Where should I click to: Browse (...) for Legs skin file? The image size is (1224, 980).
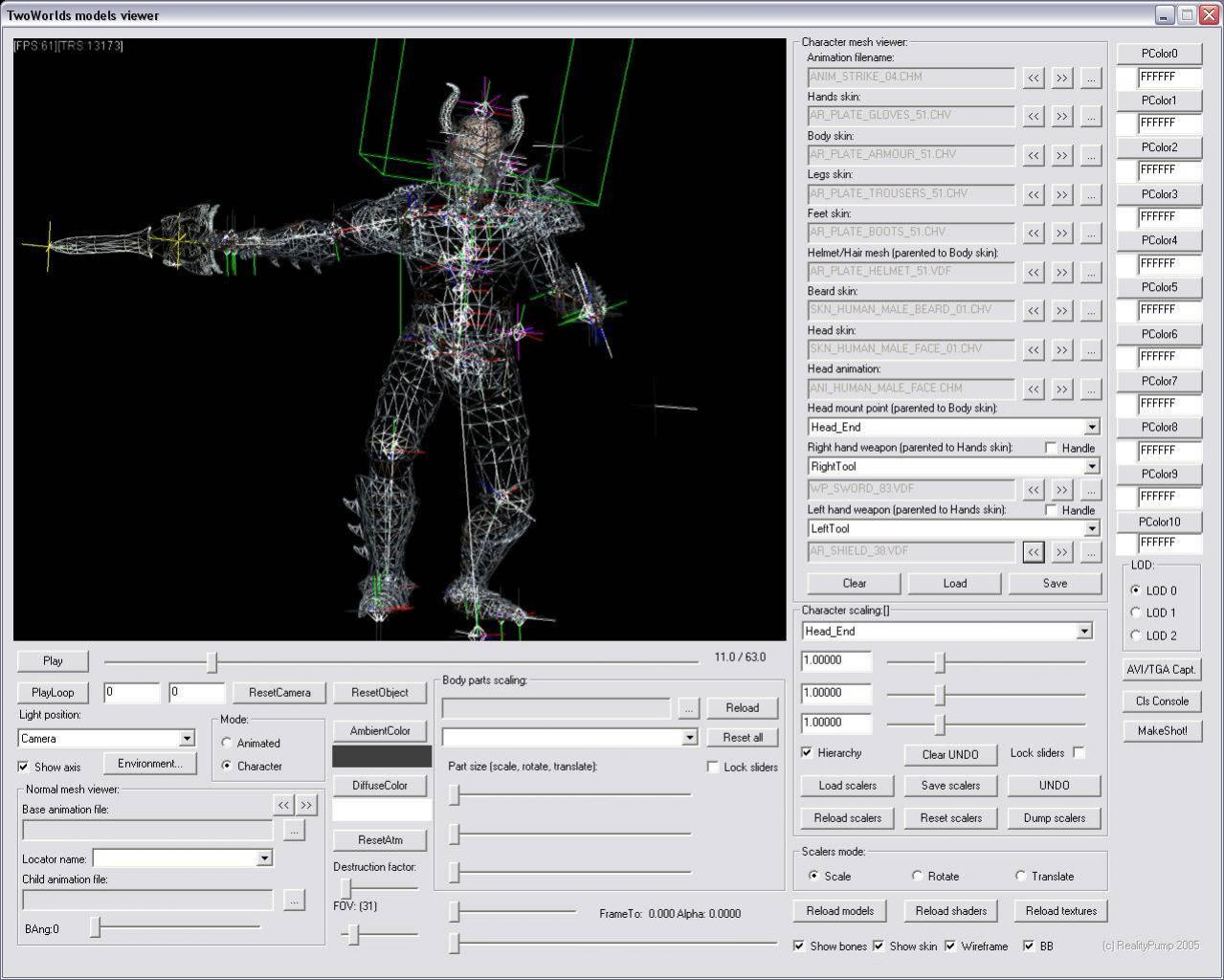click(x=1090, y=194)
